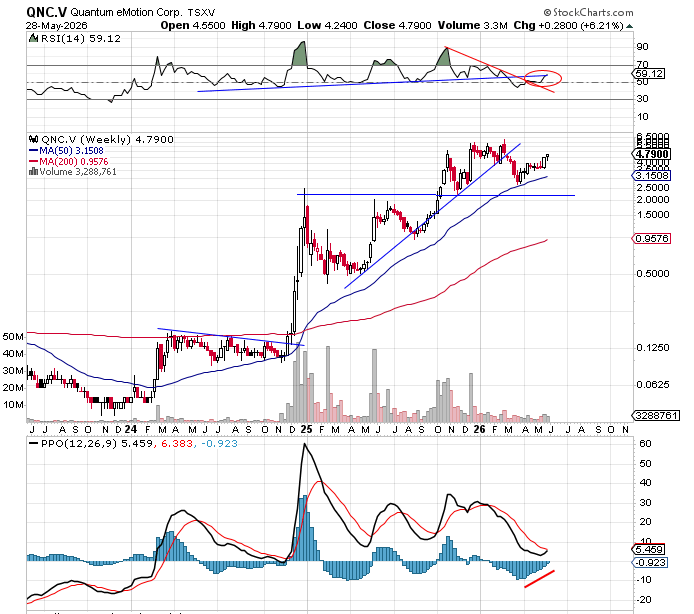Click the 2.0000 price axis label
694x614 pixels.
[x=653, y=200]
